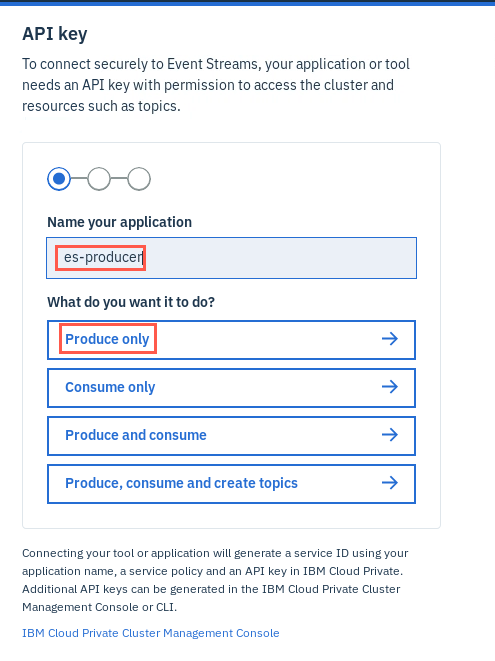Select the third empty progress step circle
The width and height of the screenshot is (495, 661).
tap(139, 179)
